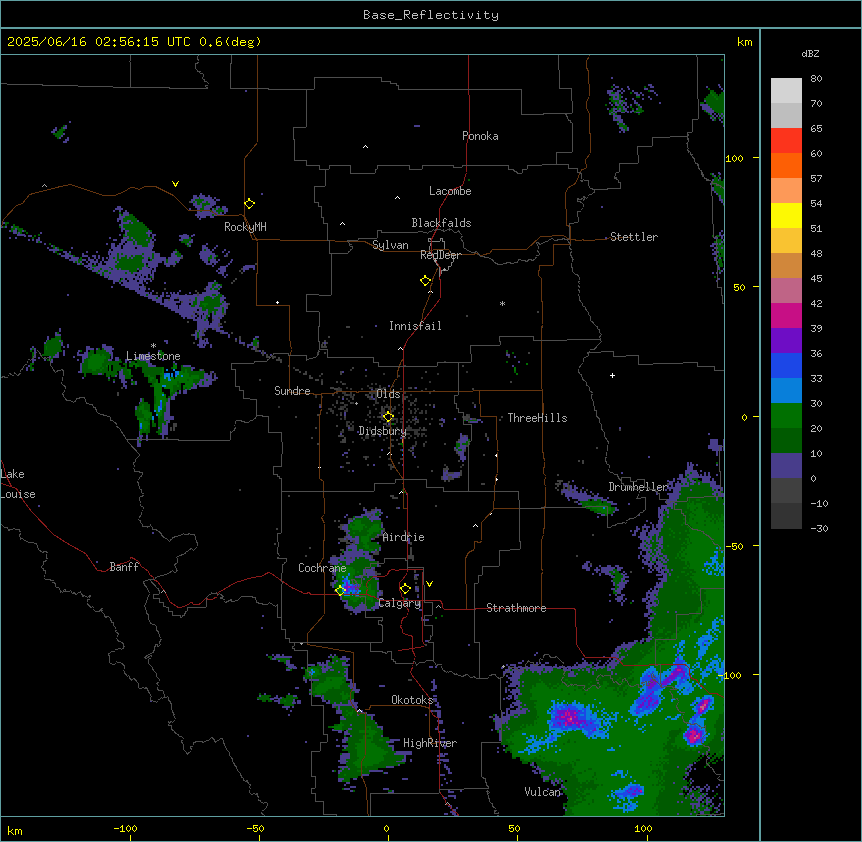Screen dimensions: 862x842
Task: Click the yellow station marker near Olds
Action: (x=388, y=417)
